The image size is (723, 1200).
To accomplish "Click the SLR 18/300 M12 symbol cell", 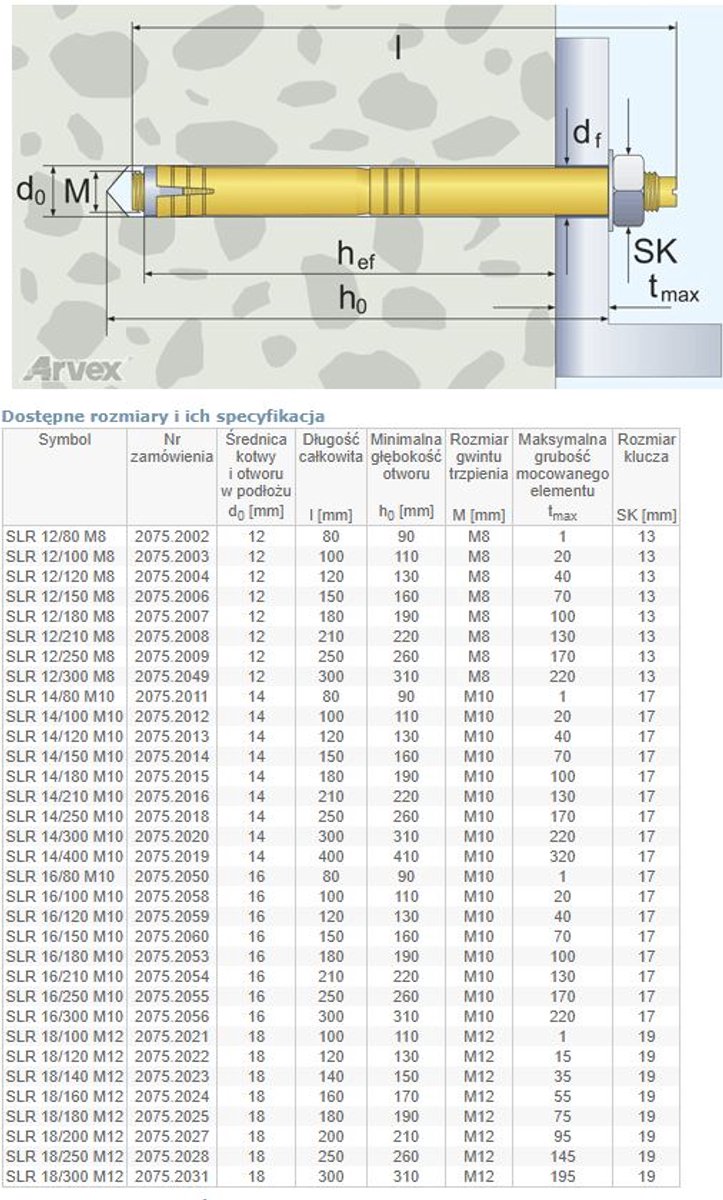I will (x=65, y=1175).
